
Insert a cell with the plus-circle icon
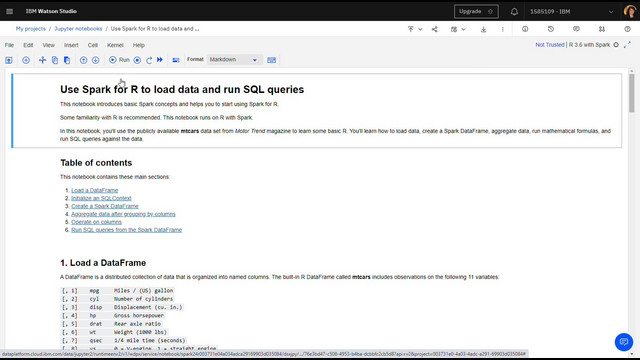tap(26, 60)
